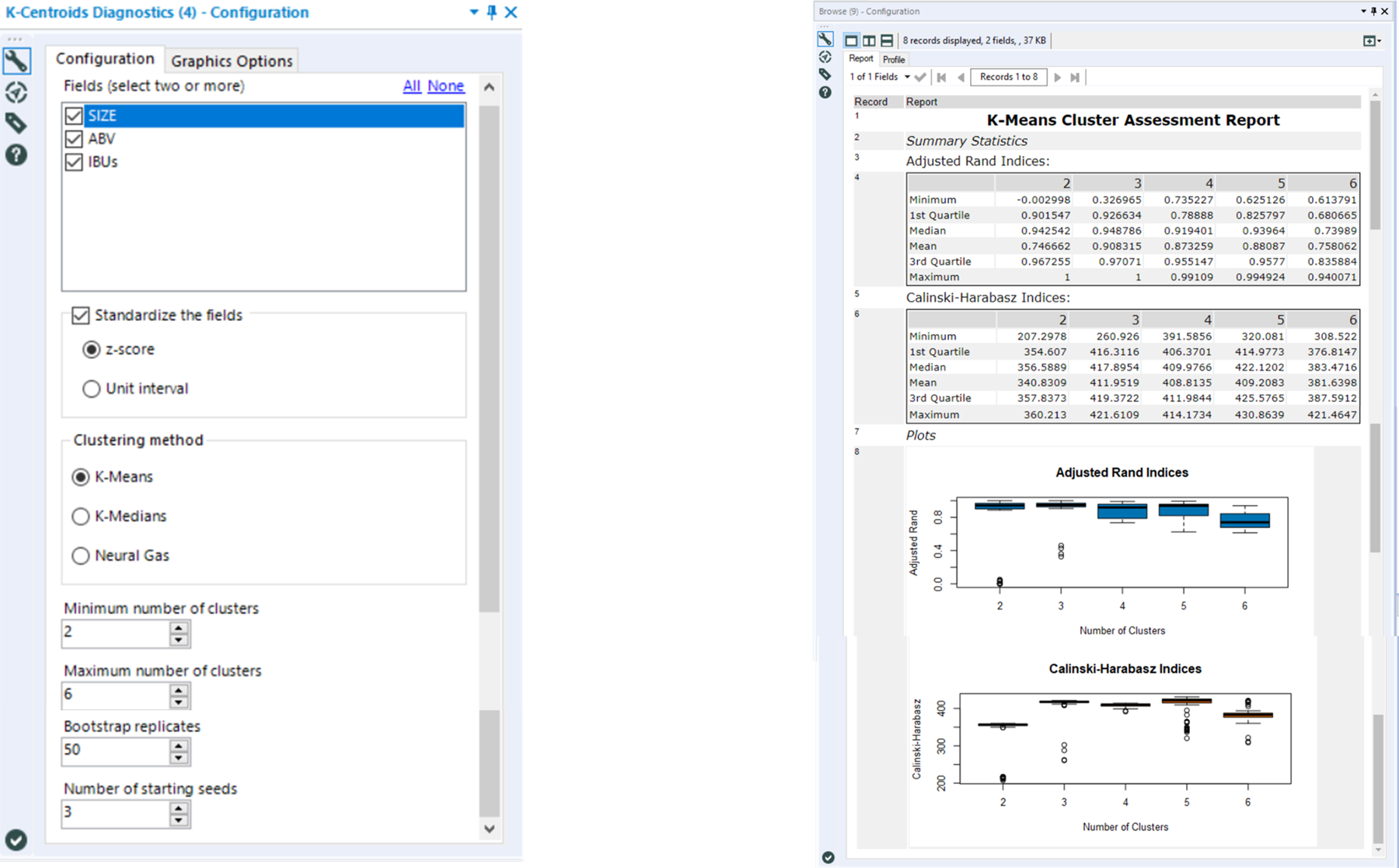1399x868 pixels.
Task: Open Browse window options dropdown arrow
Action: (x=1363, y=11)
